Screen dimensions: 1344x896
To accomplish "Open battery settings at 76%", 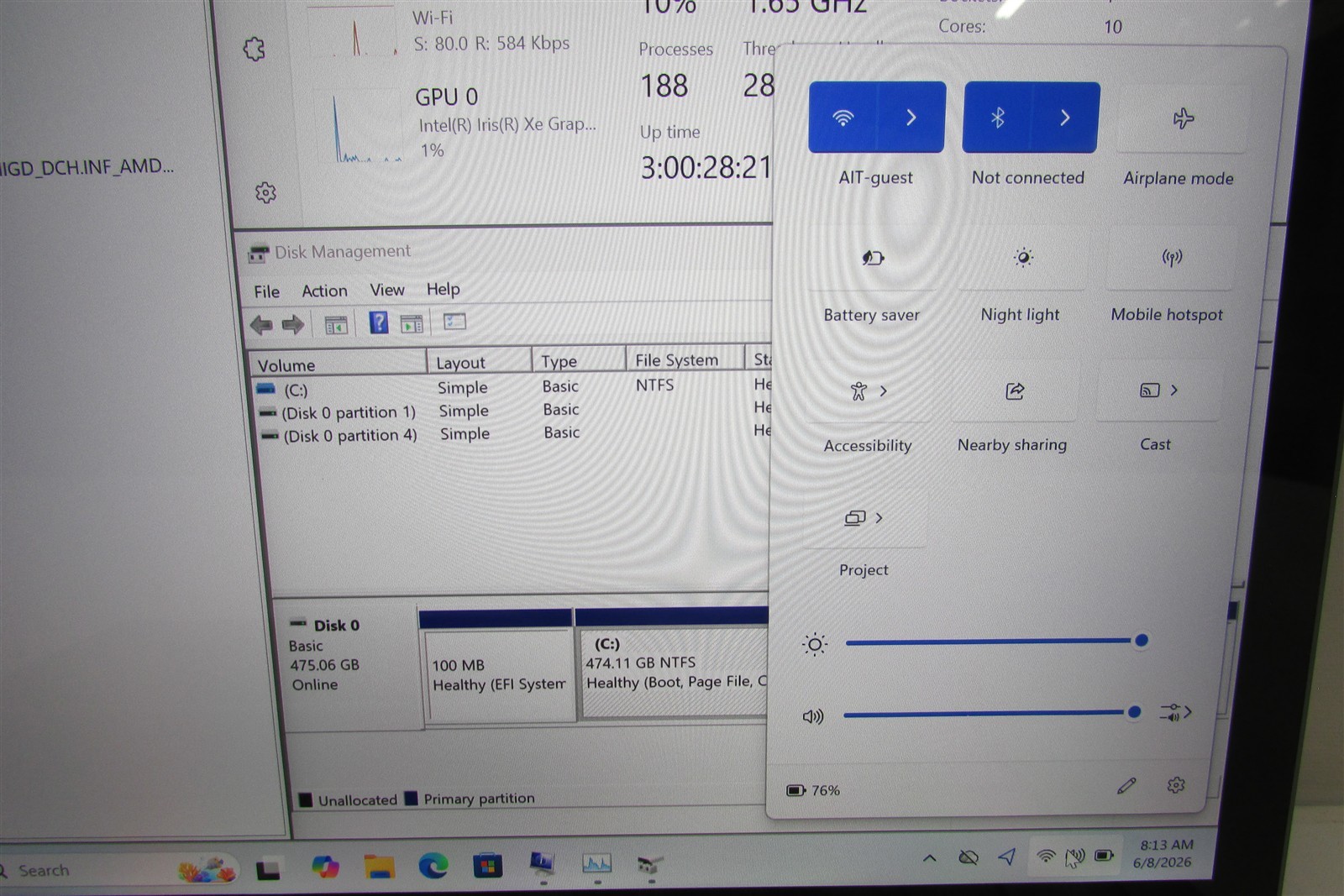I will [813, 790].
